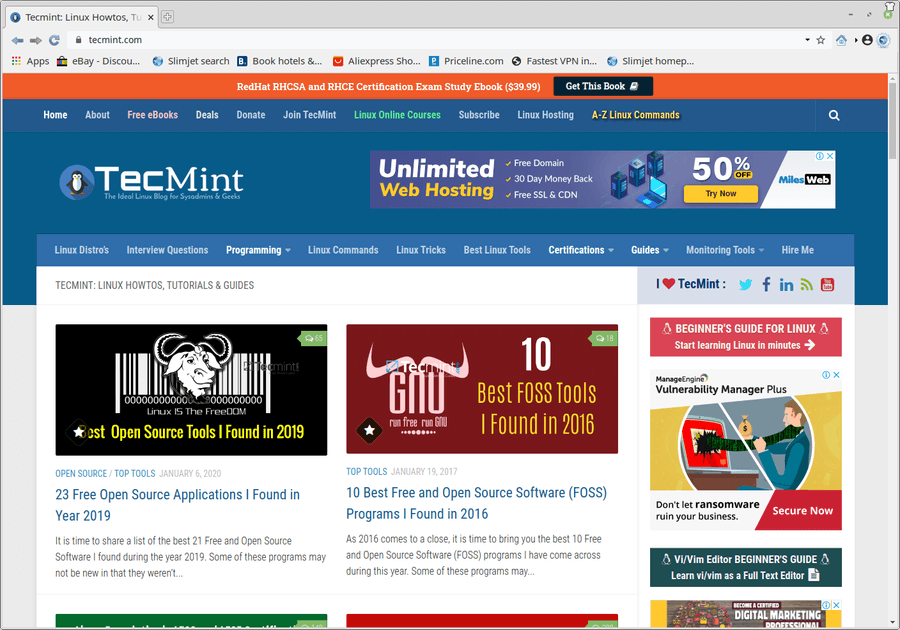Viewport: 900px width, 630px height.
Task: Click the Get This Book button
Action: pyautogui.click(x=603, y=86)
